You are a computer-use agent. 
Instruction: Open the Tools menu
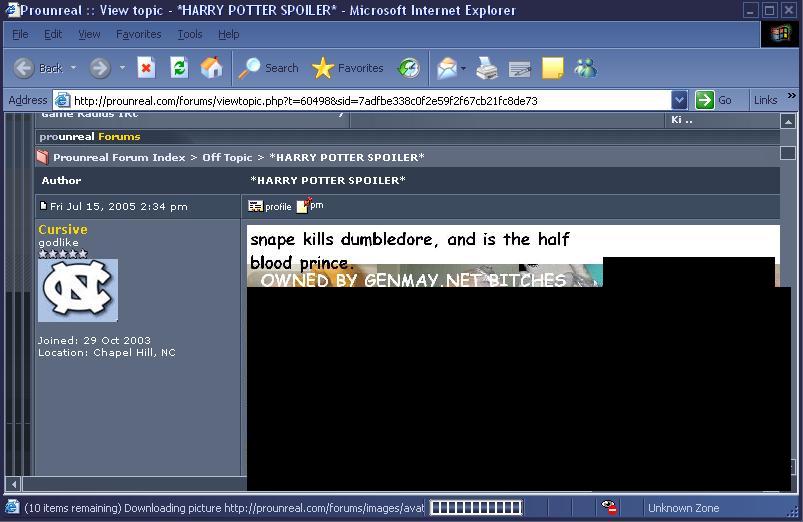[x=190, y=34]
